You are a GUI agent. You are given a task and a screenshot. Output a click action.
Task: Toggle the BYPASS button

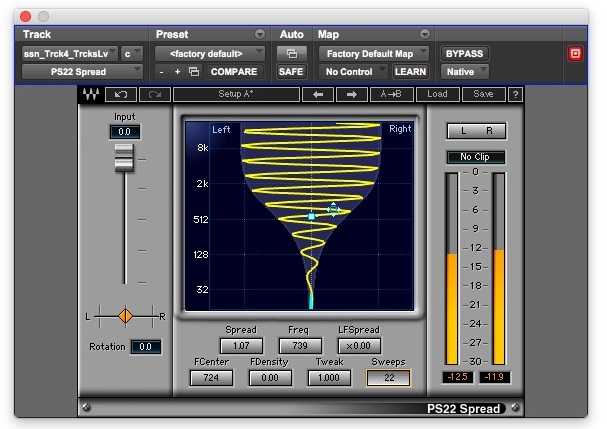[x=464, y=53]
